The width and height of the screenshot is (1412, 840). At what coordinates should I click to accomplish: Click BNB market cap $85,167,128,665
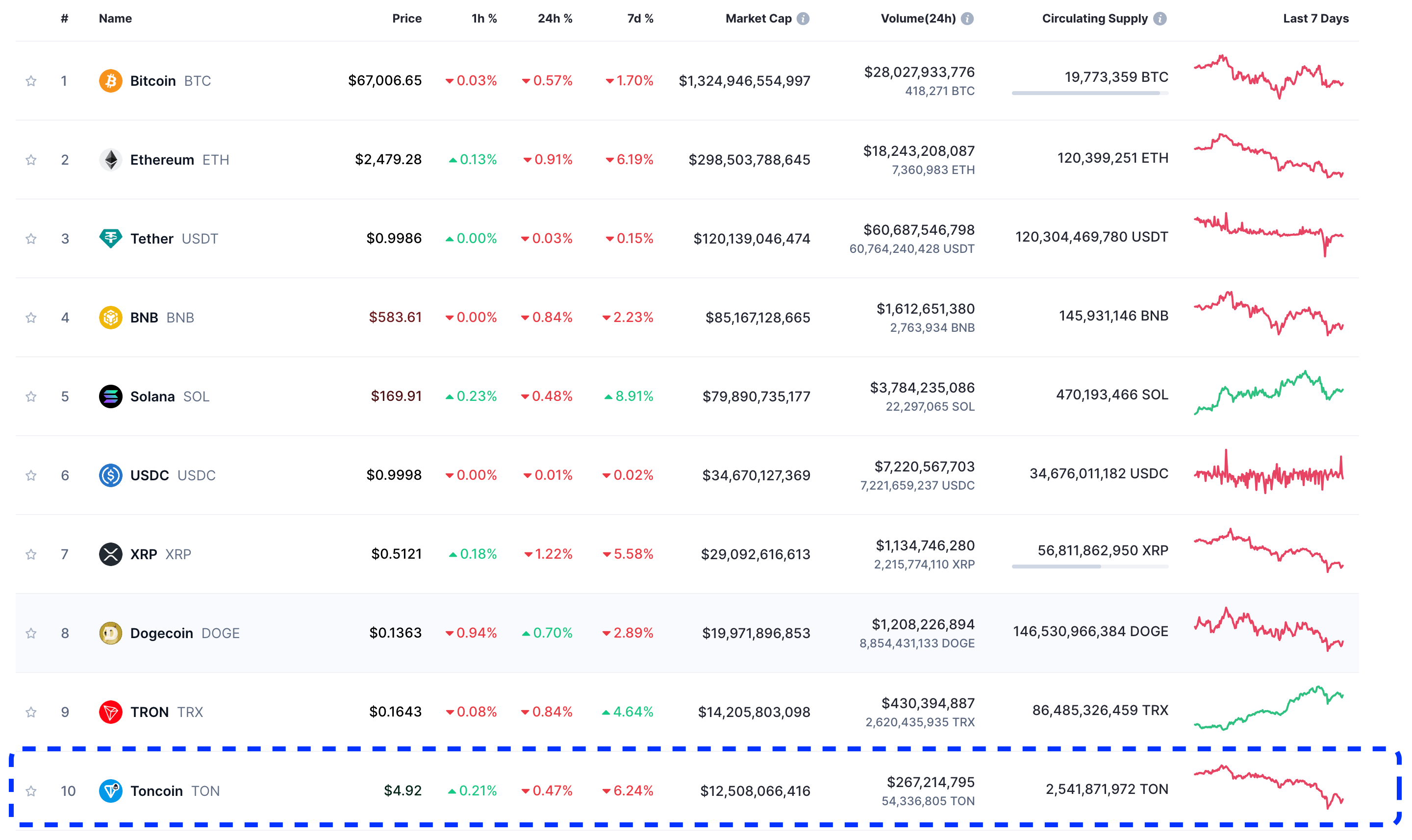[x=757, y=318]
